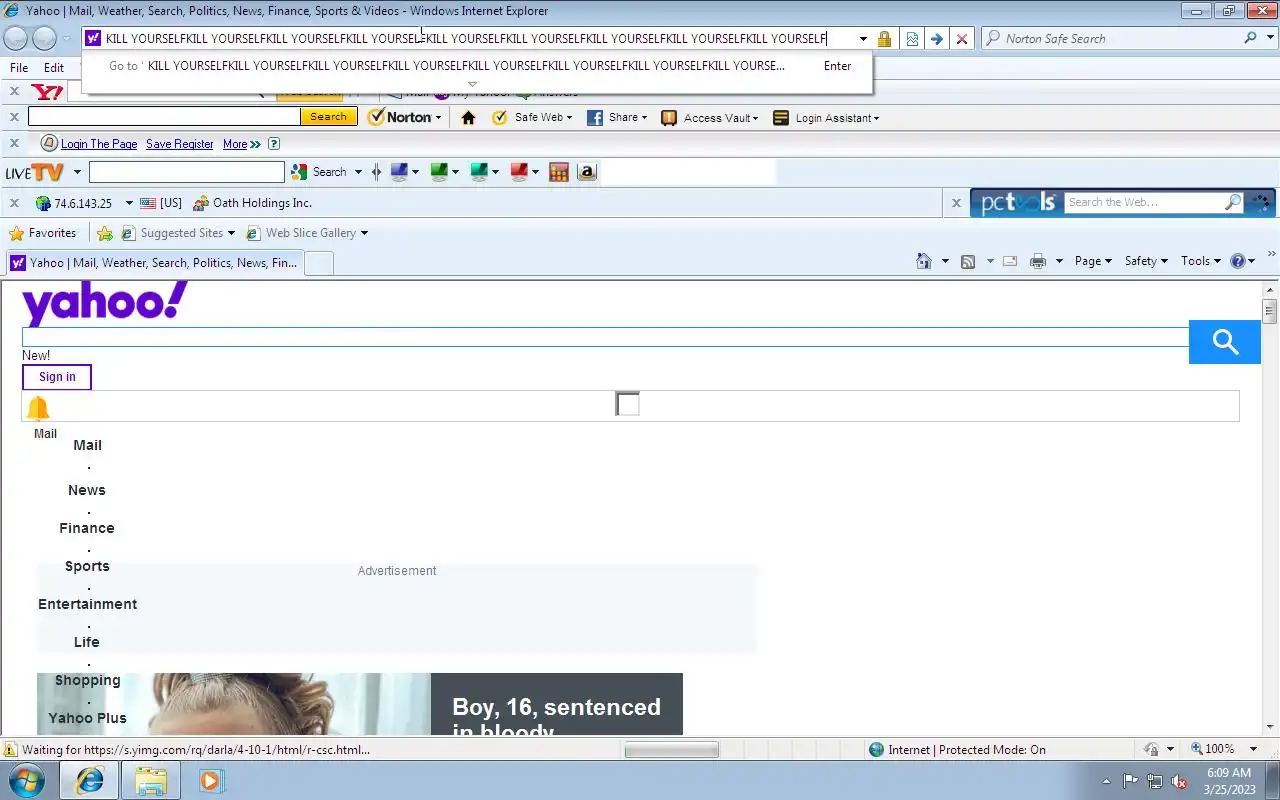1280x800 pixels.
Task: Click the Favorites button
Action: (42, 233)
